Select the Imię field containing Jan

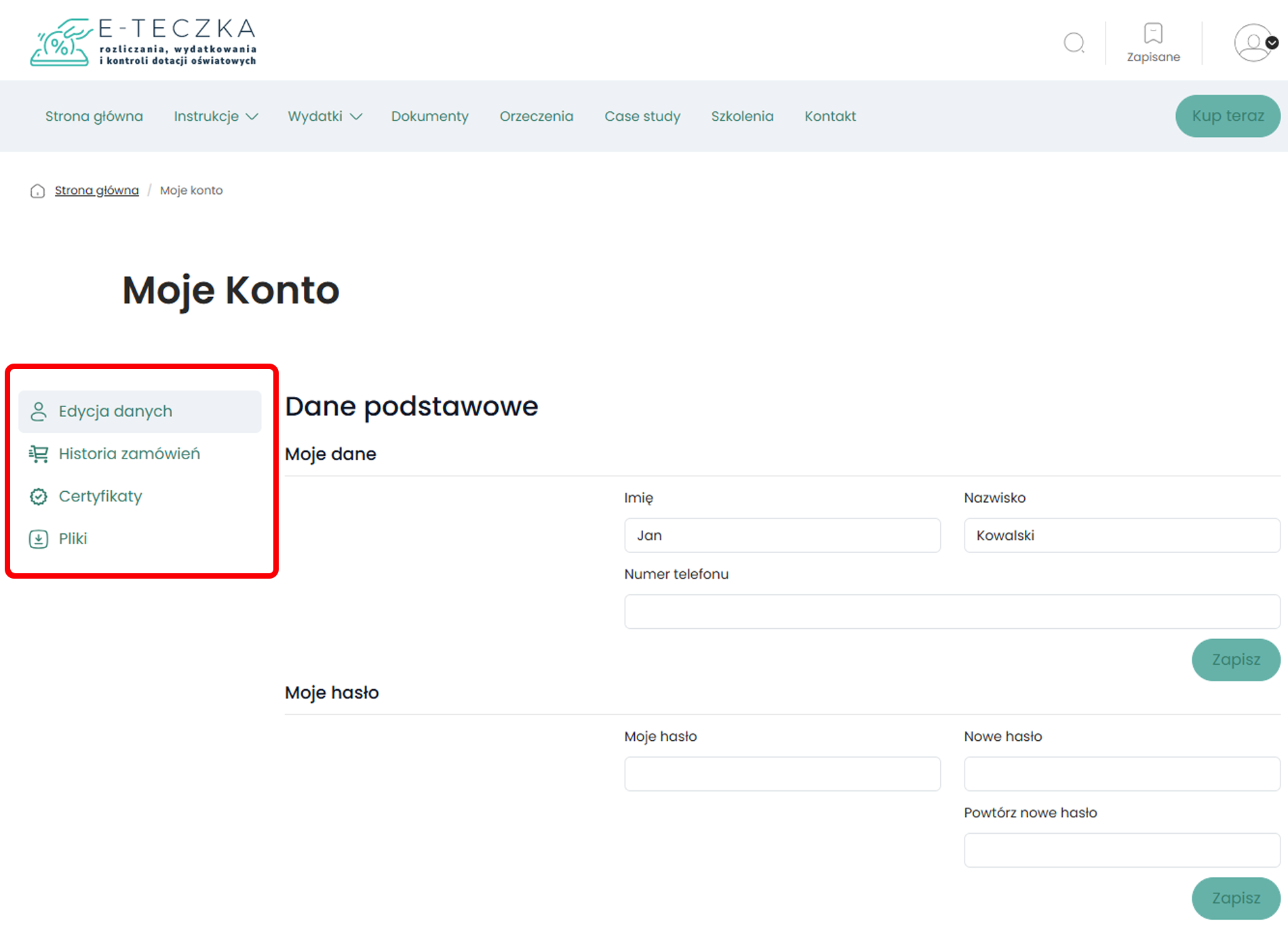781,535
